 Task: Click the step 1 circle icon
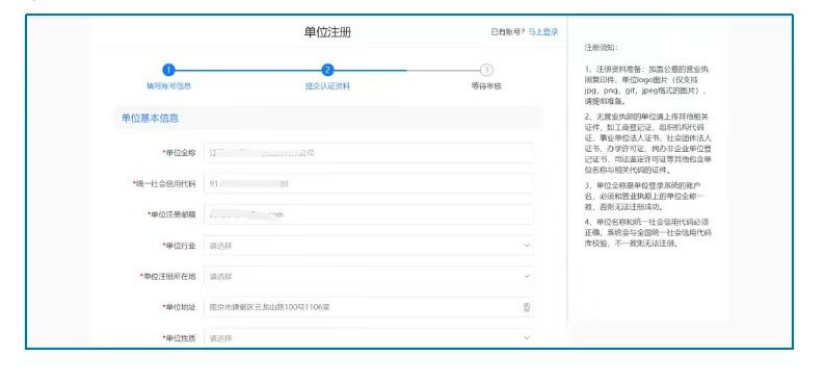[168, 70]
